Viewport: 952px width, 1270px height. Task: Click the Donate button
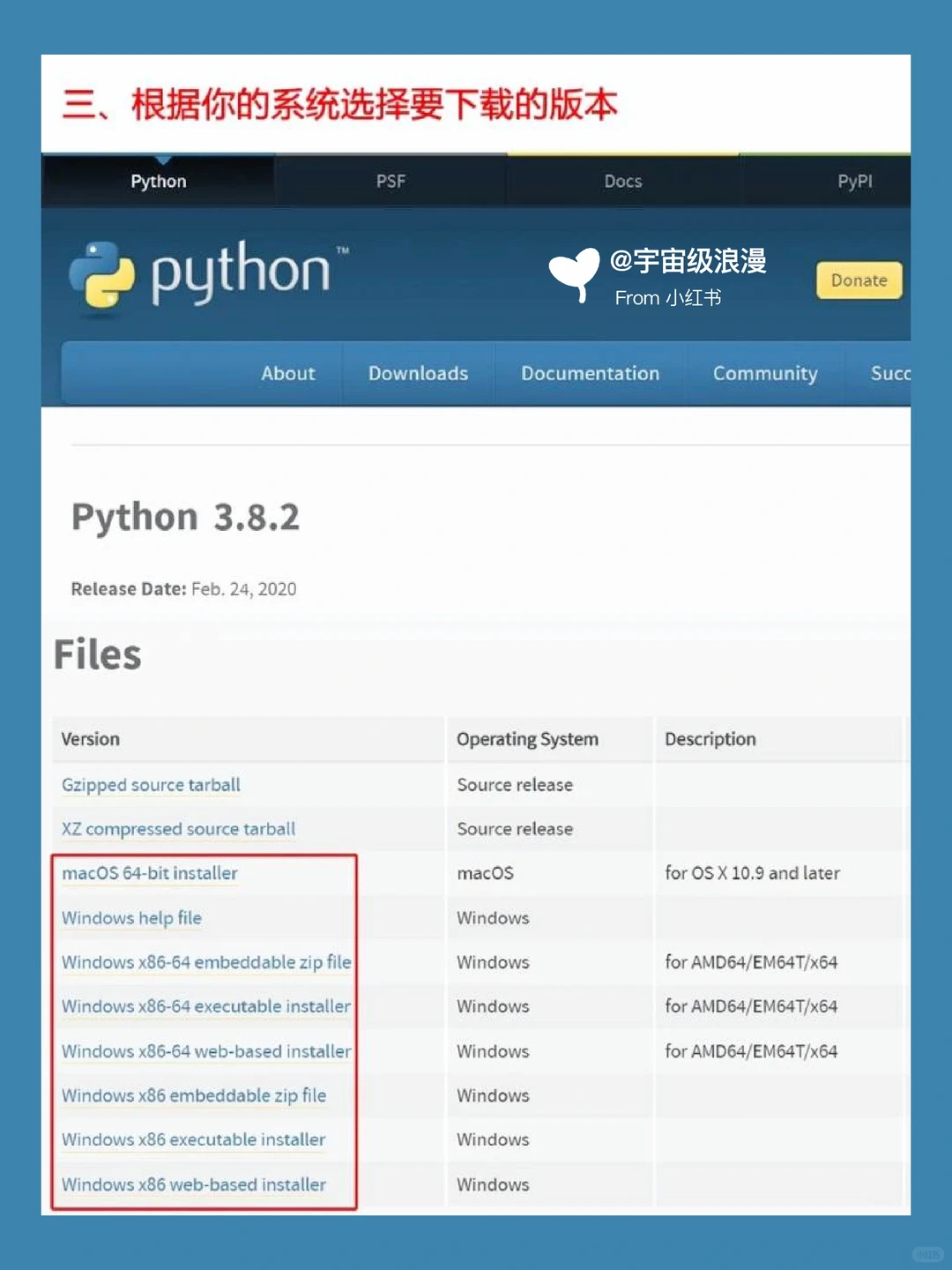858,280
